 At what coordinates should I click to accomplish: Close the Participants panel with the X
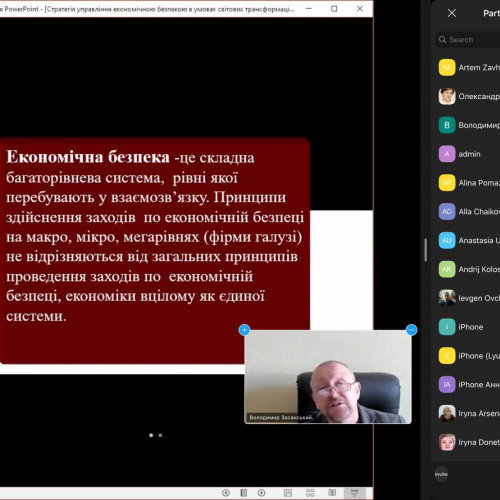pos(452,13)
